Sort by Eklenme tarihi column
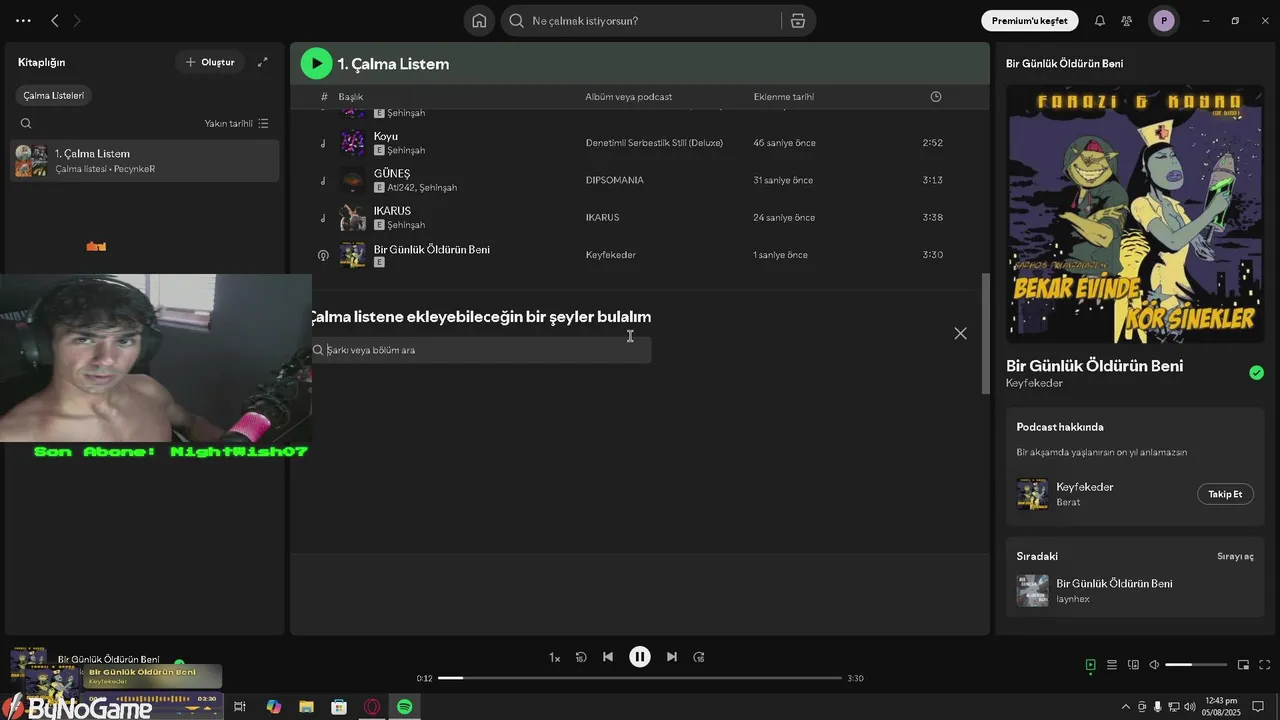Screen dimensions: 1280x720 (783, 97)
